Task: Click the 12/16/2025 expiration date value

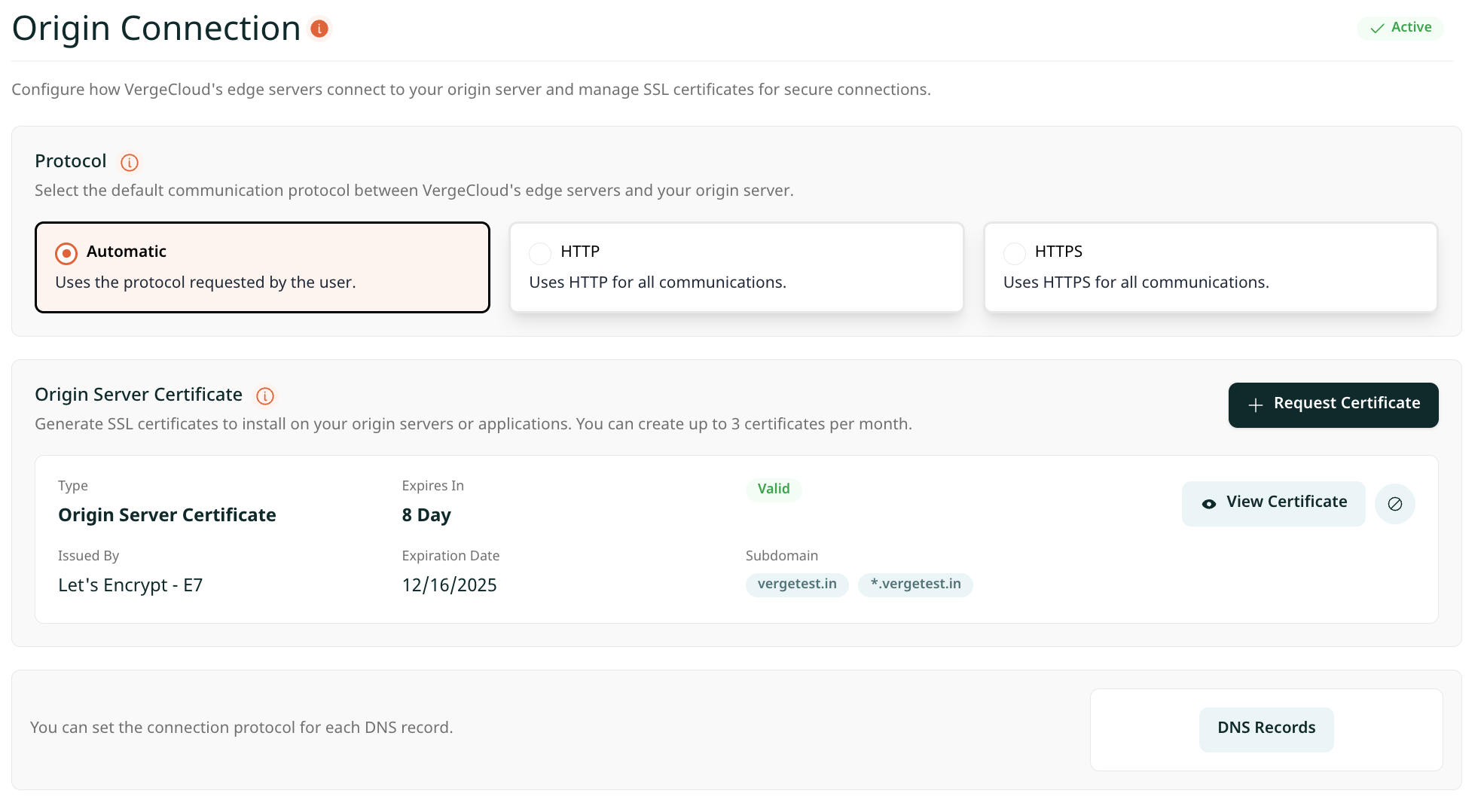Action: [449, 586]
